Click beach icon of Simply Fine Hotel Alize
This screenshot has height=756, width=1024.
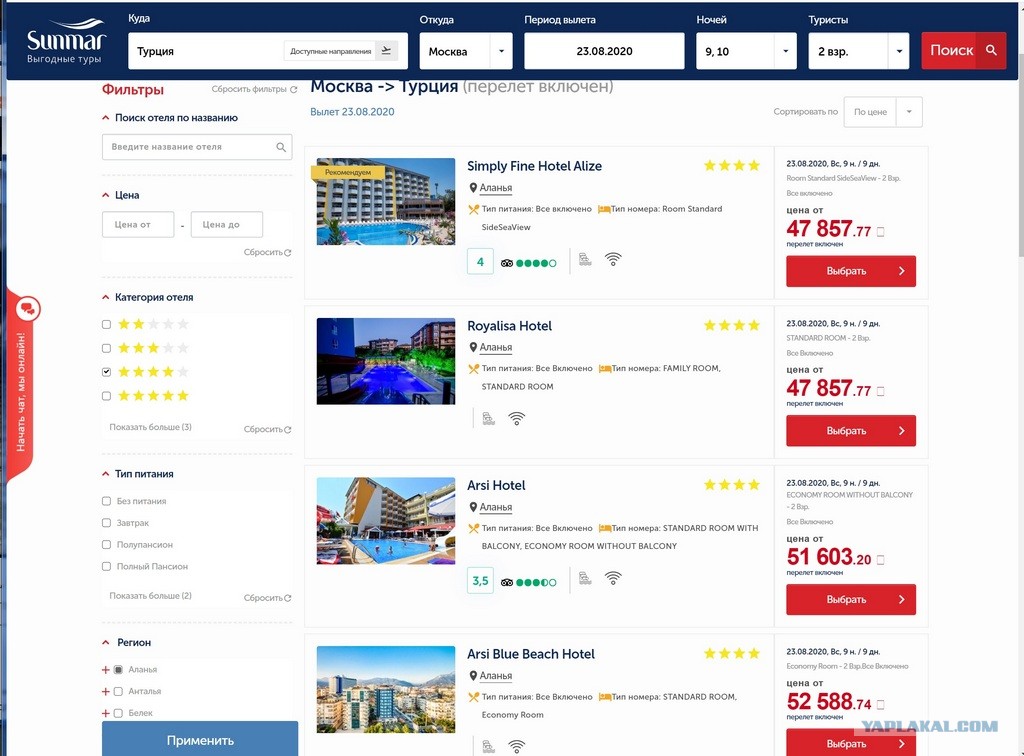tap(585, 260)
